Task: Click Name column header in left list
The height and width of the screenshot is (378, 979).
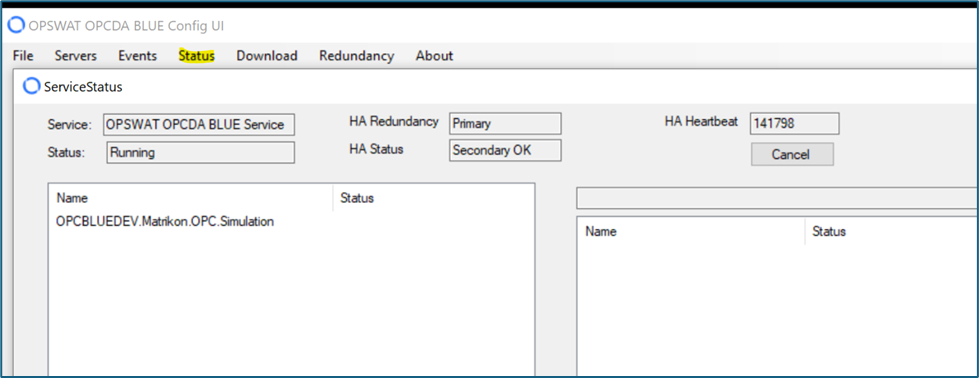Action: click(x=191, y=198)
